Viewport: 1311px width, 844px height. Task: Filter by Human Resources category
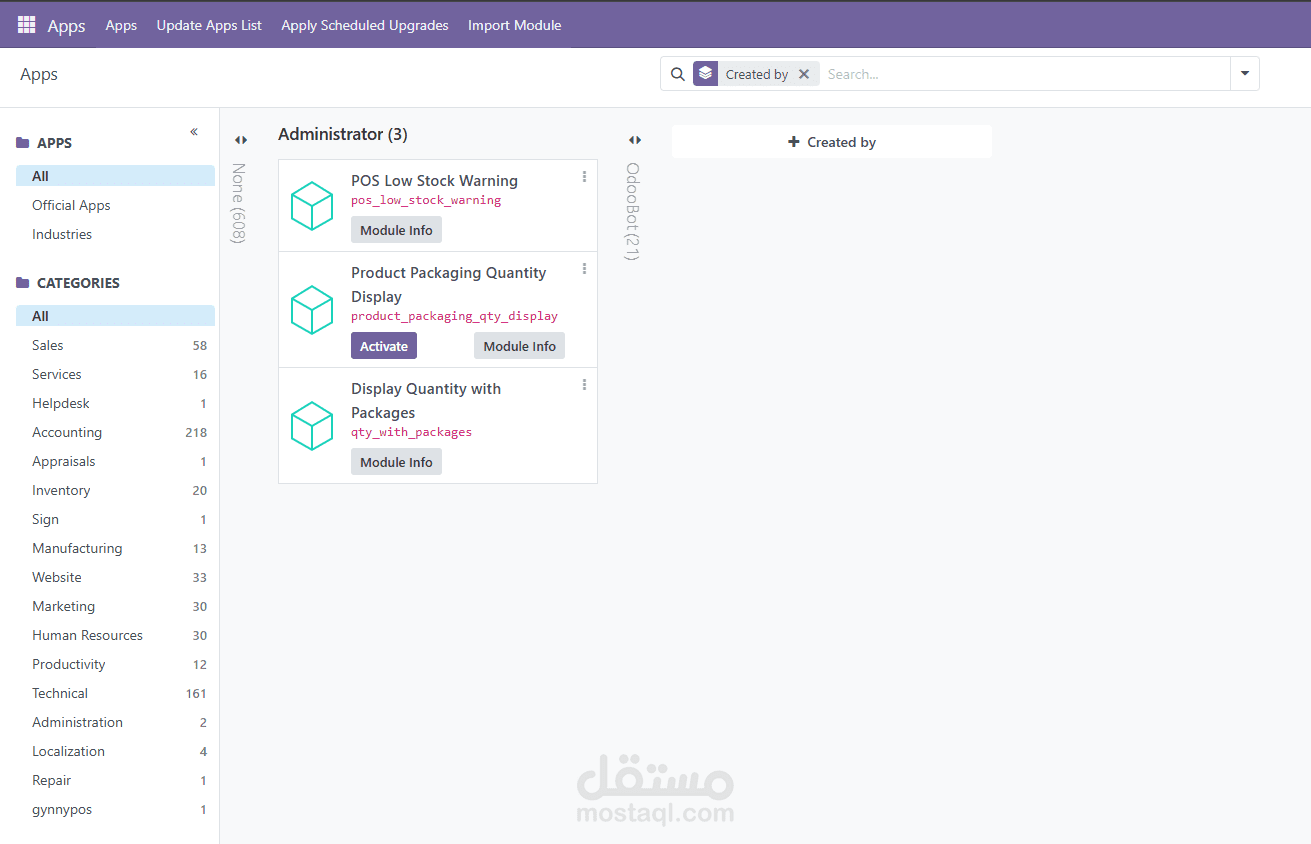pos(115,635)
